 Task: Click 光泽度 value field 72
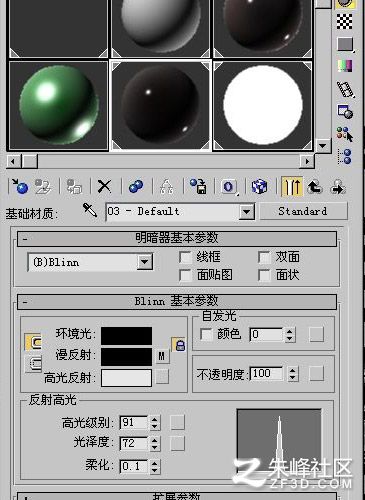[134, 444]
